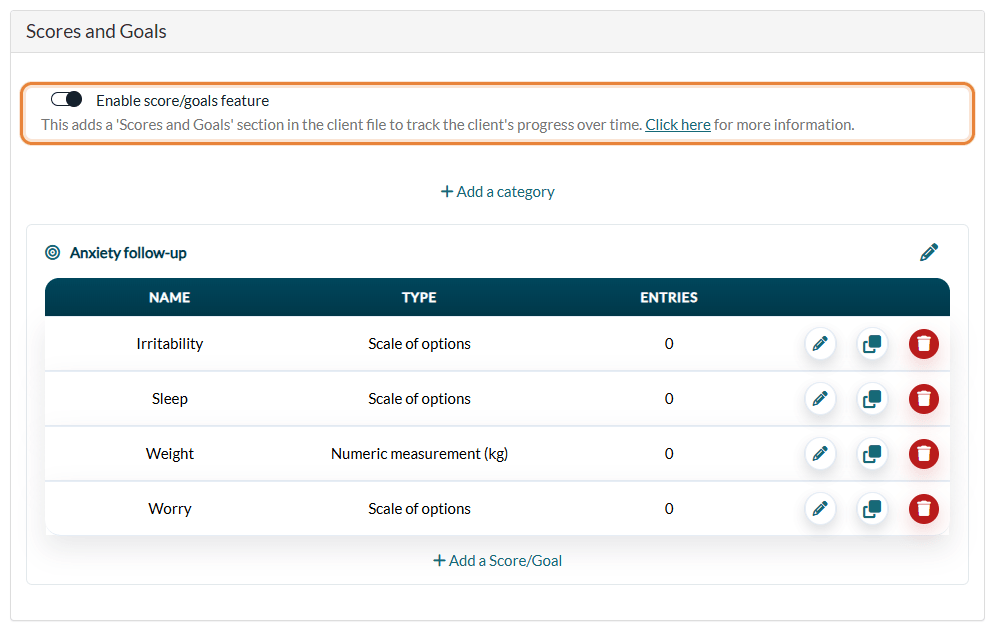Screen dimensions: 995x630
Task: Edit the Weight measurement
Action: (x=820, y=454)
